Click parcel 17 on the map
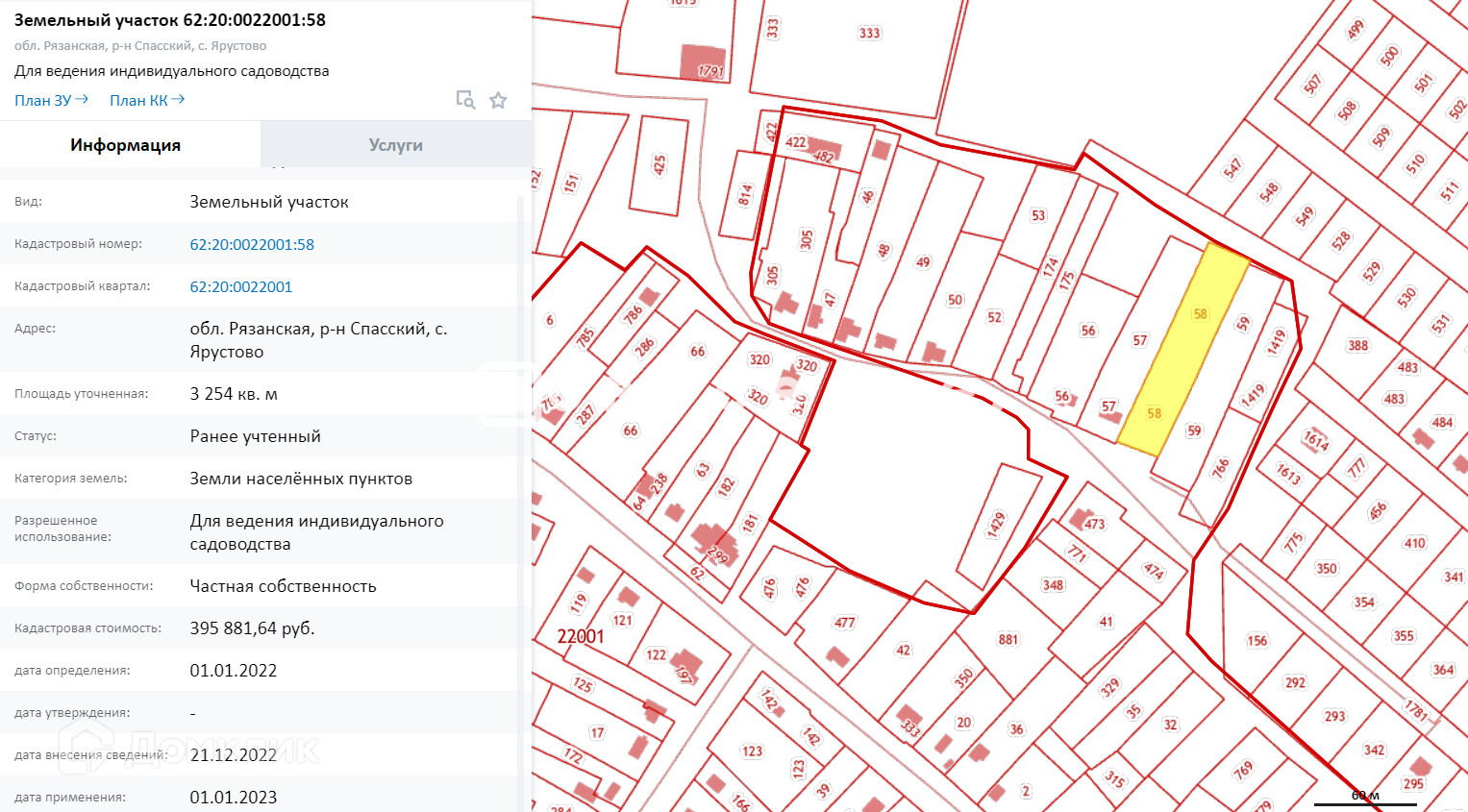1468x812 pixels. click(597, 733)
